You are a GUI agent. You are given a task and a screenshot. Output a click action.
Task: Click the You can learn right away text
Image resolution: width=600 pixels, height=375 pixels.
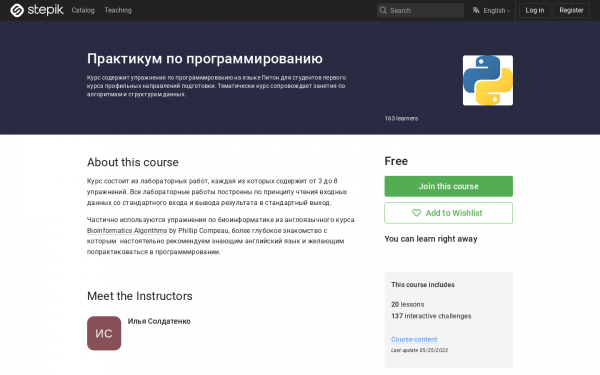tap(431, 239)
